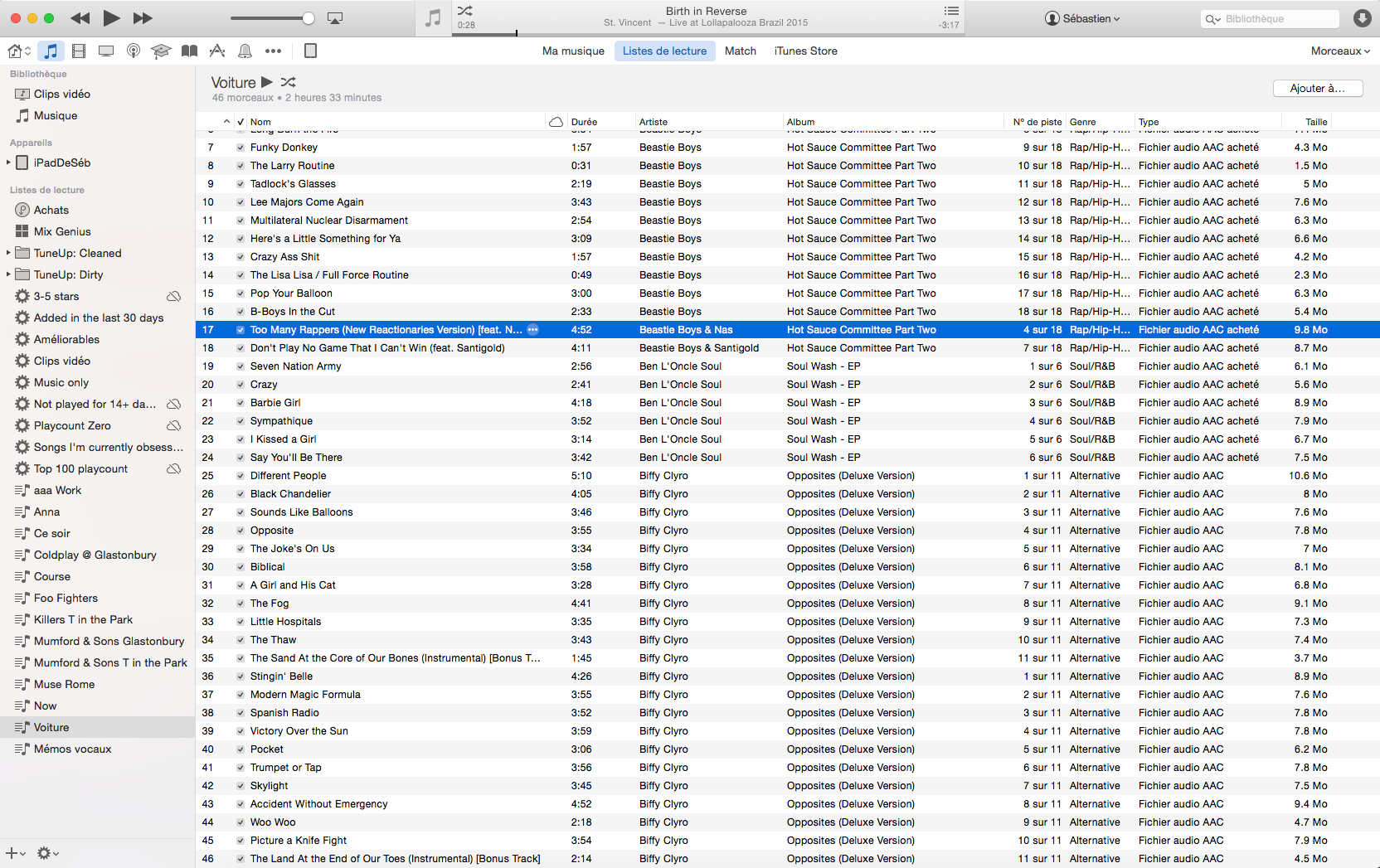Open the Sébastien account dropdown
This screenshot has height=868, width=1380.
tap(1082, 18)
